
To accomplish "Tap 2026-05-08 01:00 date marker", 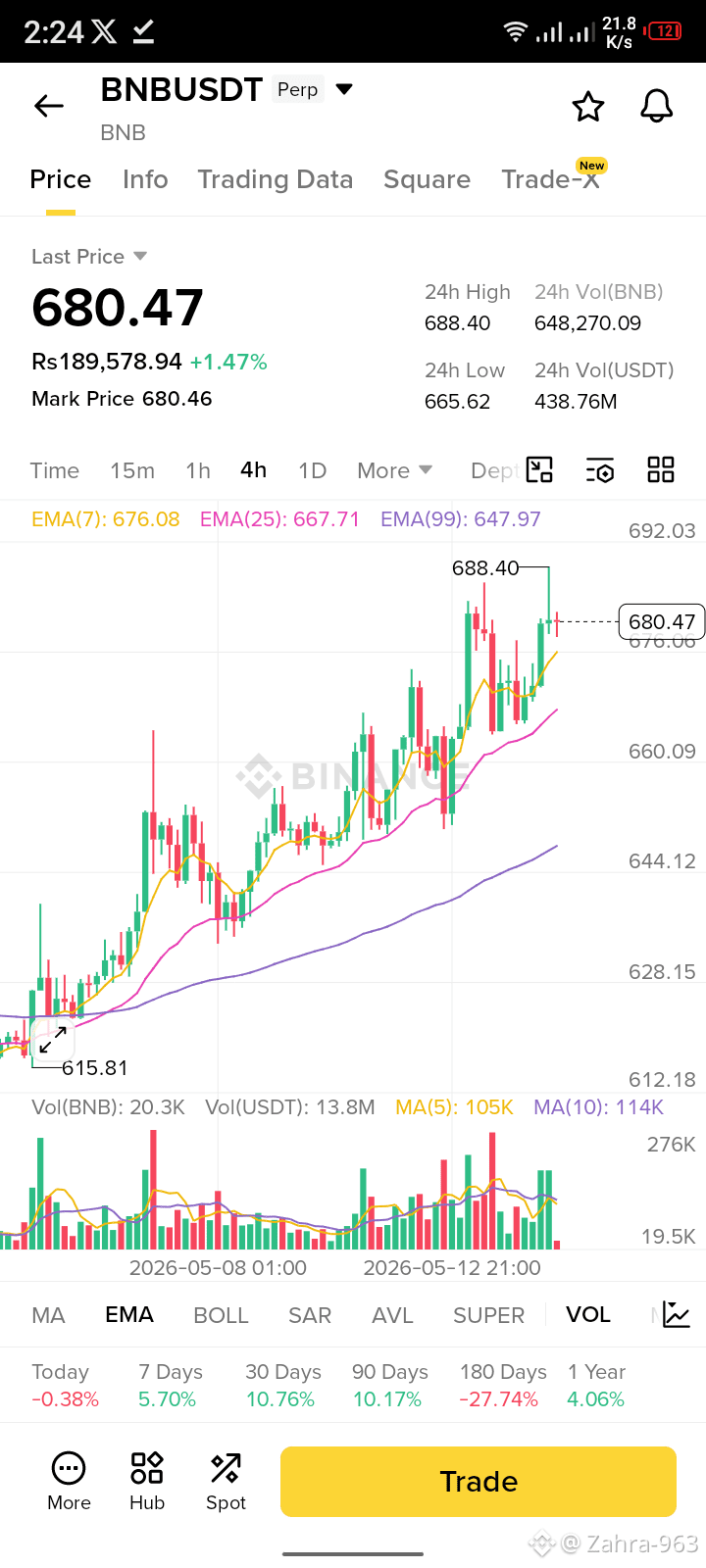I will (x=218, y=1268).
